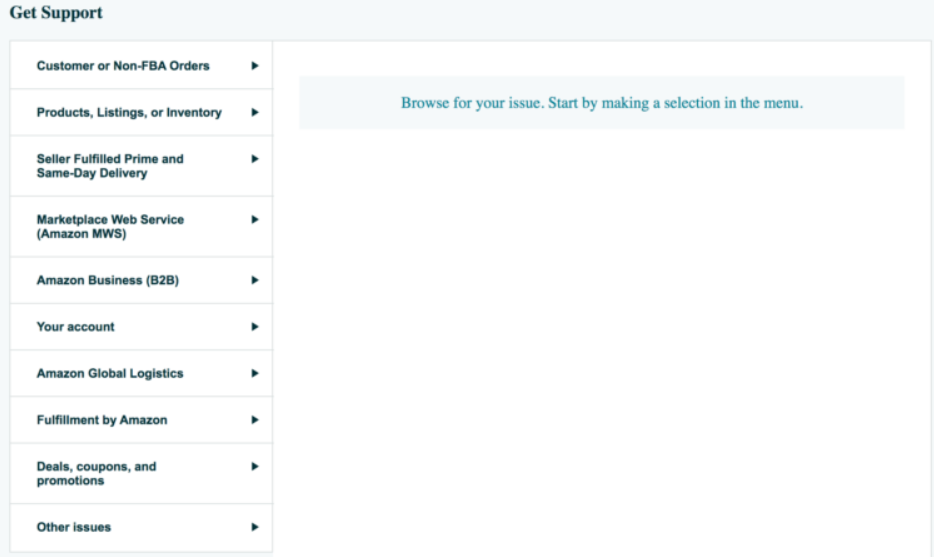Viewport: 934px width, 557px height.
Task: Click the arrow next to Other issues
Action: click(255, 527)
